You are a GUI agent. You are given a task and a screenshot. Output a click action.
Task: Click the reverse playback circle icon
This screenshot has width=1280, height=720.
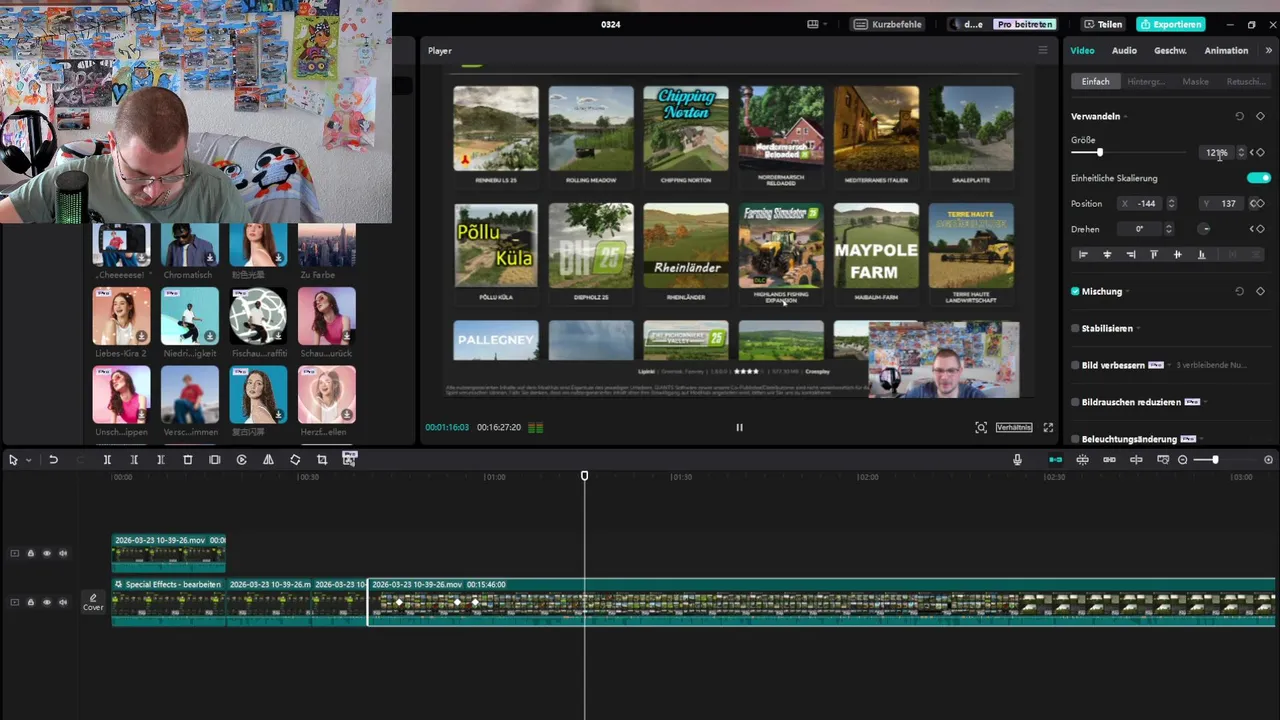coord(242,460)
